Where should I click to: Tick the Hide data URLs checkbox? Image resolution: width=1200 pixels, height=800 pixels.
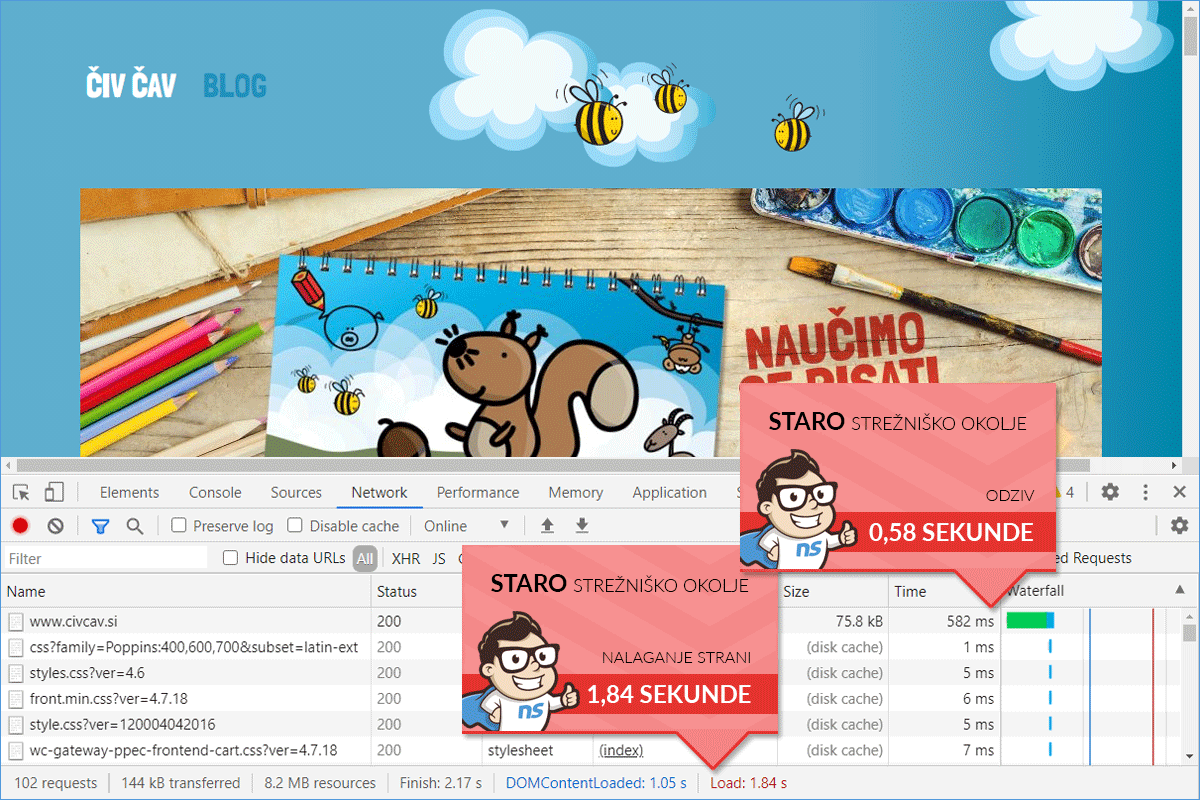[x=231, y=558]
